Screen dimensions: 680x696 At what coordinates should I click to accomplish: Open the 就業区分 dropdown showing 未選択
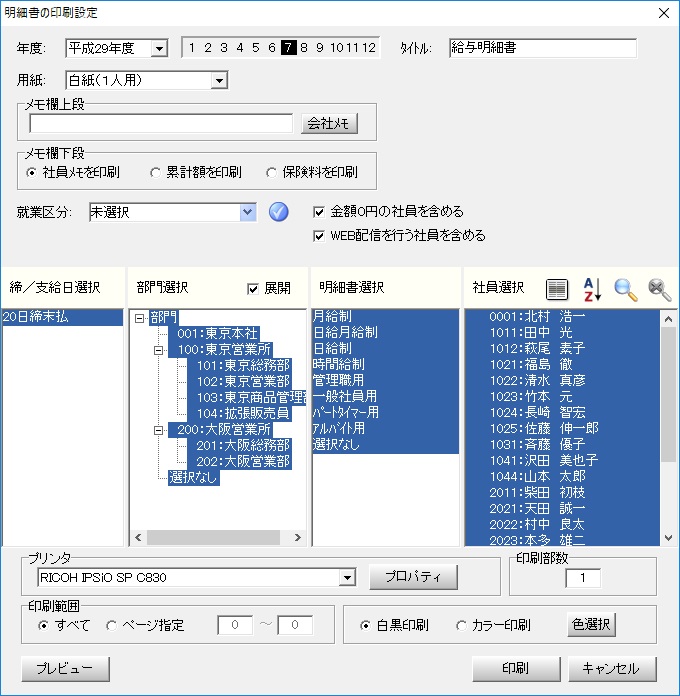(x=247, y=213)
